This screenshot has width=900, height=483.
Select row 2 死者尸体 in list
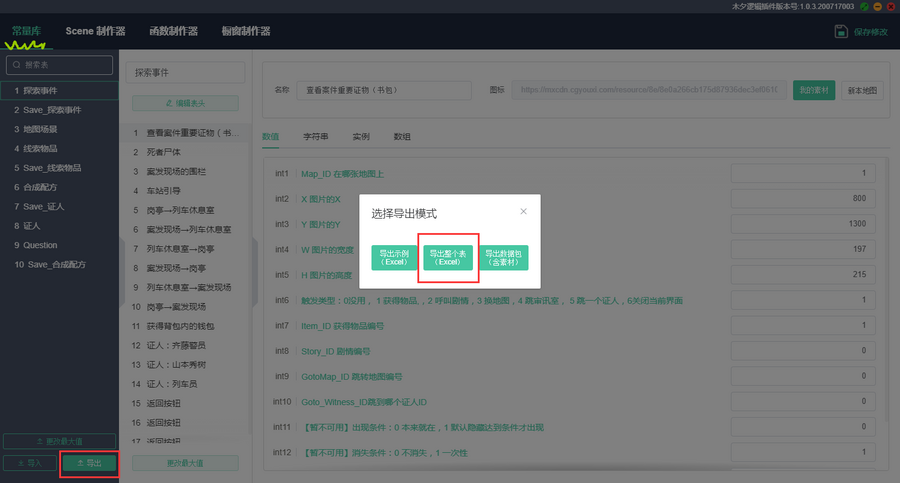click(x=164, y=152)
